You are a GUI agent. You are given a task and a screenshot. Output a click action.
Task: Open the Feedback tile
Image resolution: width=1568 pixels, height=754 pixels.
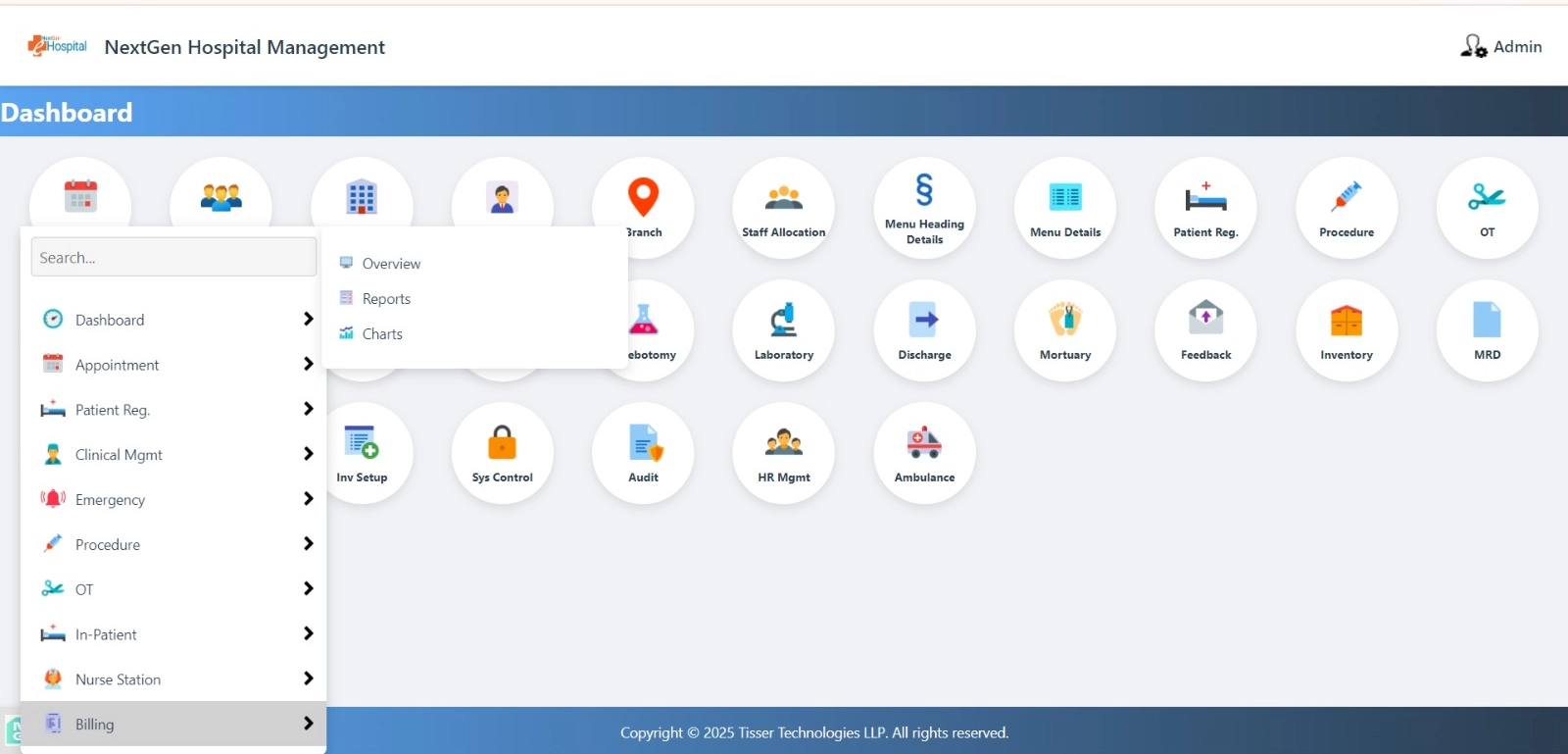point(1205,330)
